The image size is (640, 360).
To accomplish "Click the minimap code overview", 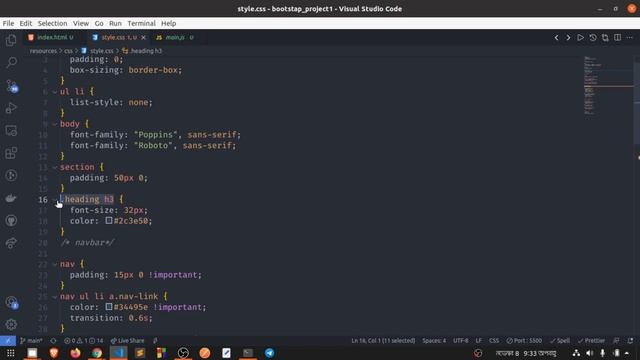I will point(608,86).
